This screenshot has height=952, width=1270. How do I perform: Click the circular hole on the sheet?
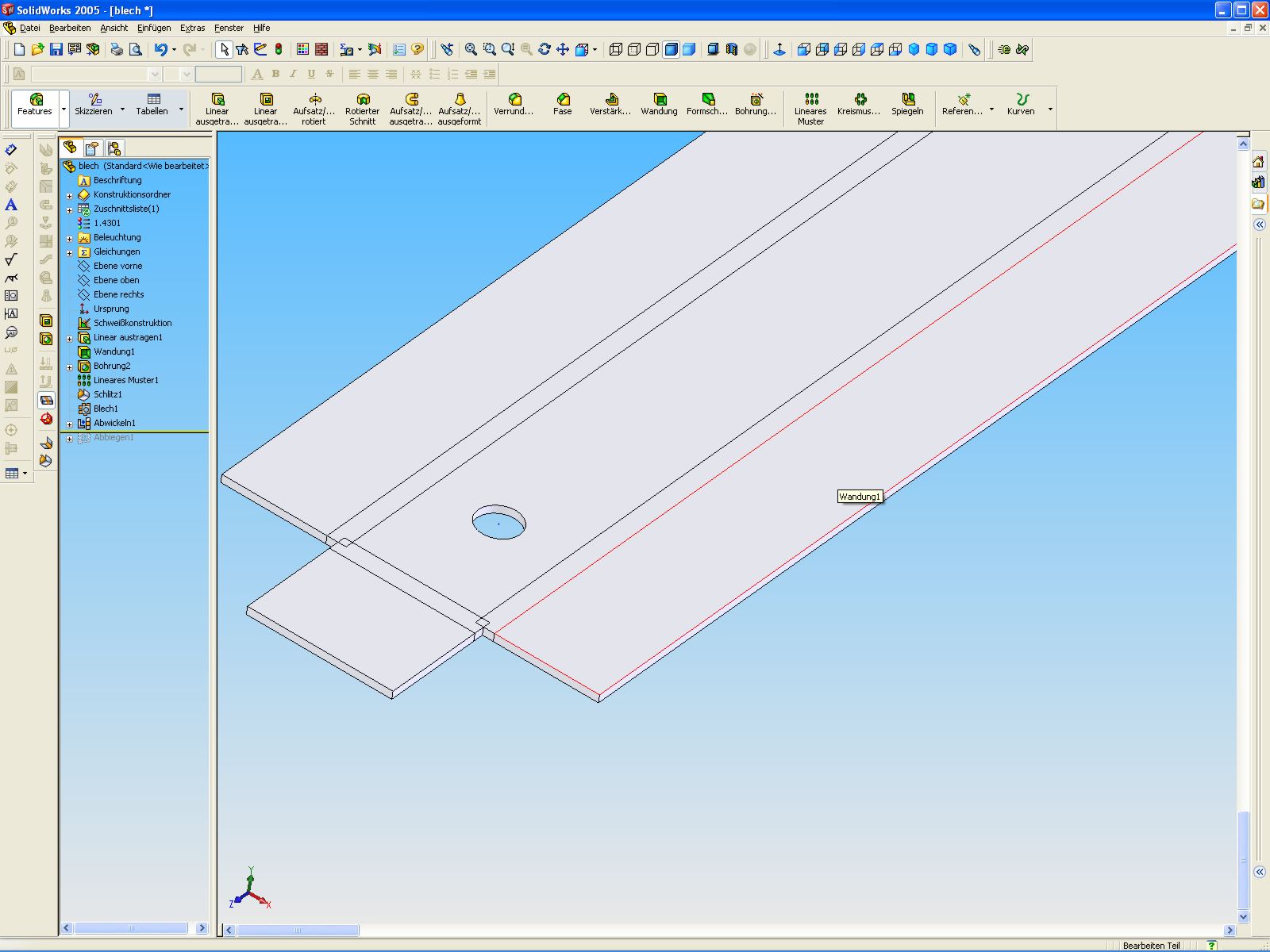click(x=498, y=522)
